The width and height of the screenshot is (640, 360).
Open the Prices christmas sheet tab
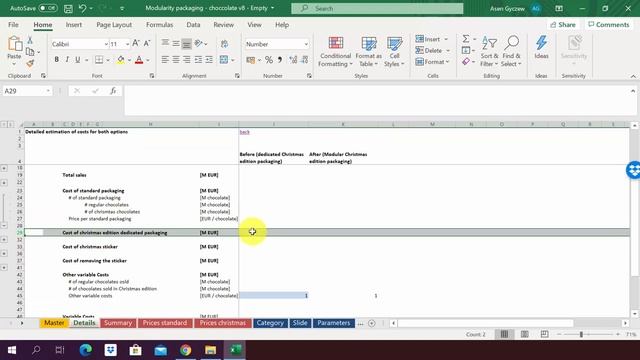click(x=223, y=323)
